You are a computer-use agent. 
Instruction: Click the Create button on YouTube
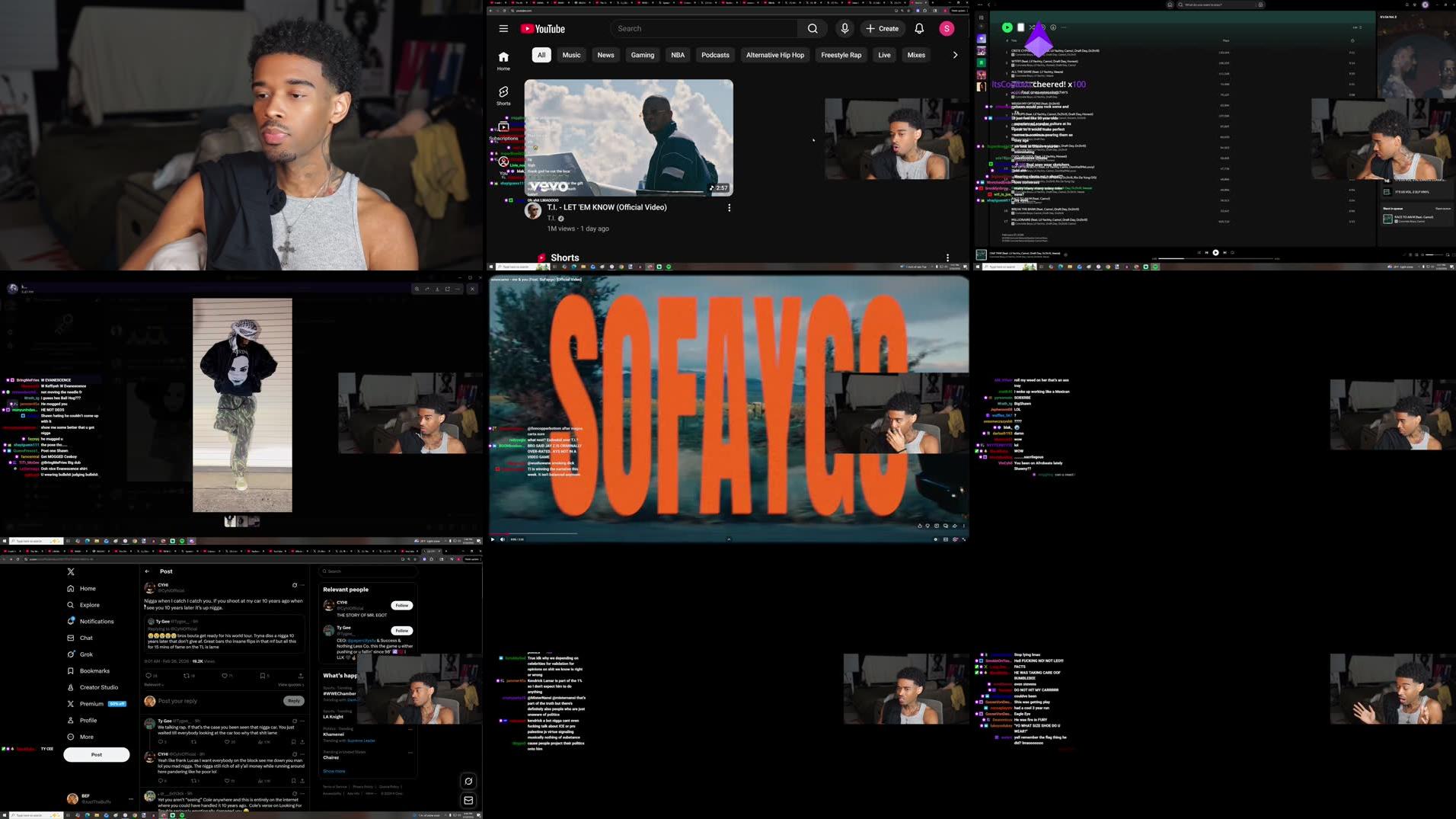coord(882,28)
